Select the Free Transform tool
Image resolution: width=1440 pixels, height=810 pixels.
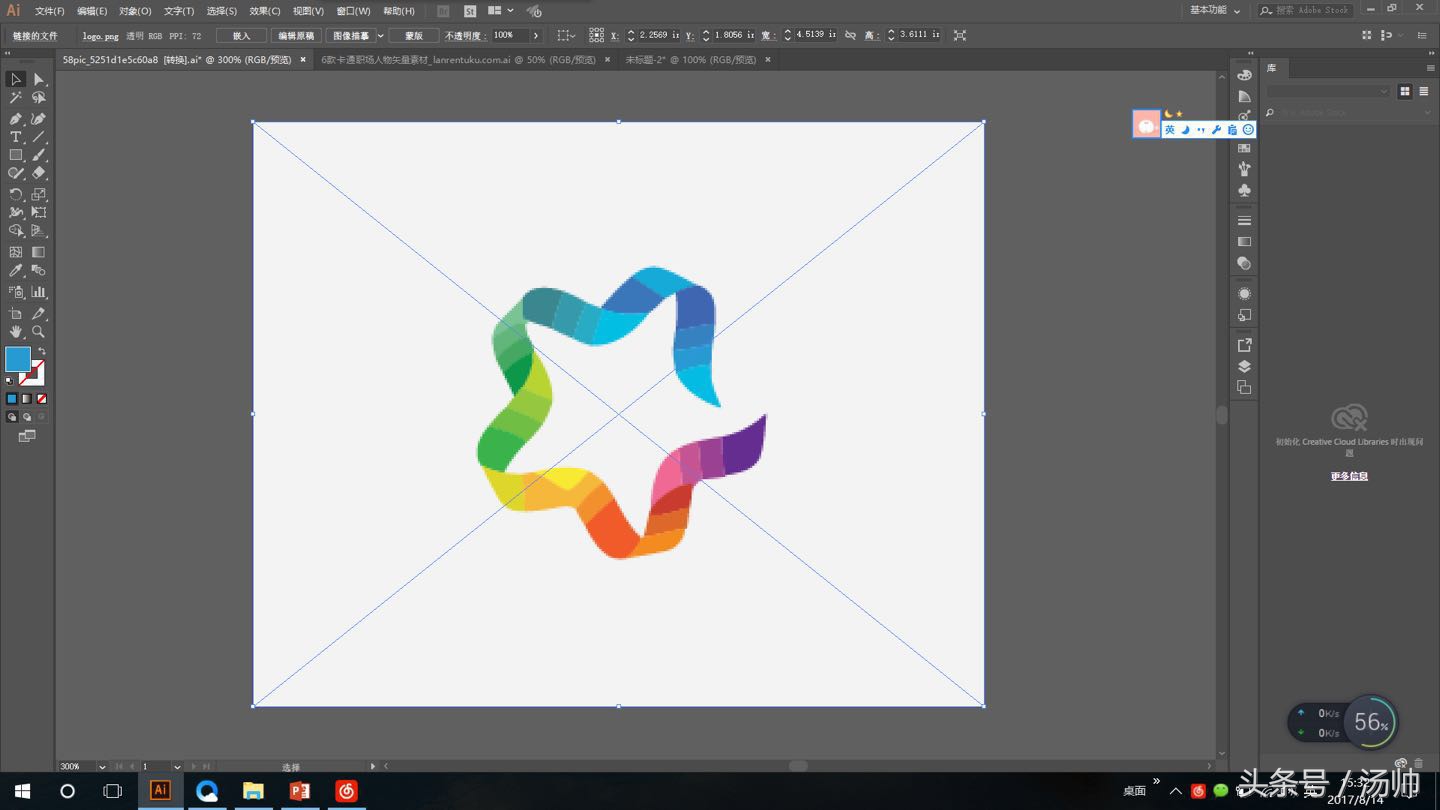click(x=39, y=212)
